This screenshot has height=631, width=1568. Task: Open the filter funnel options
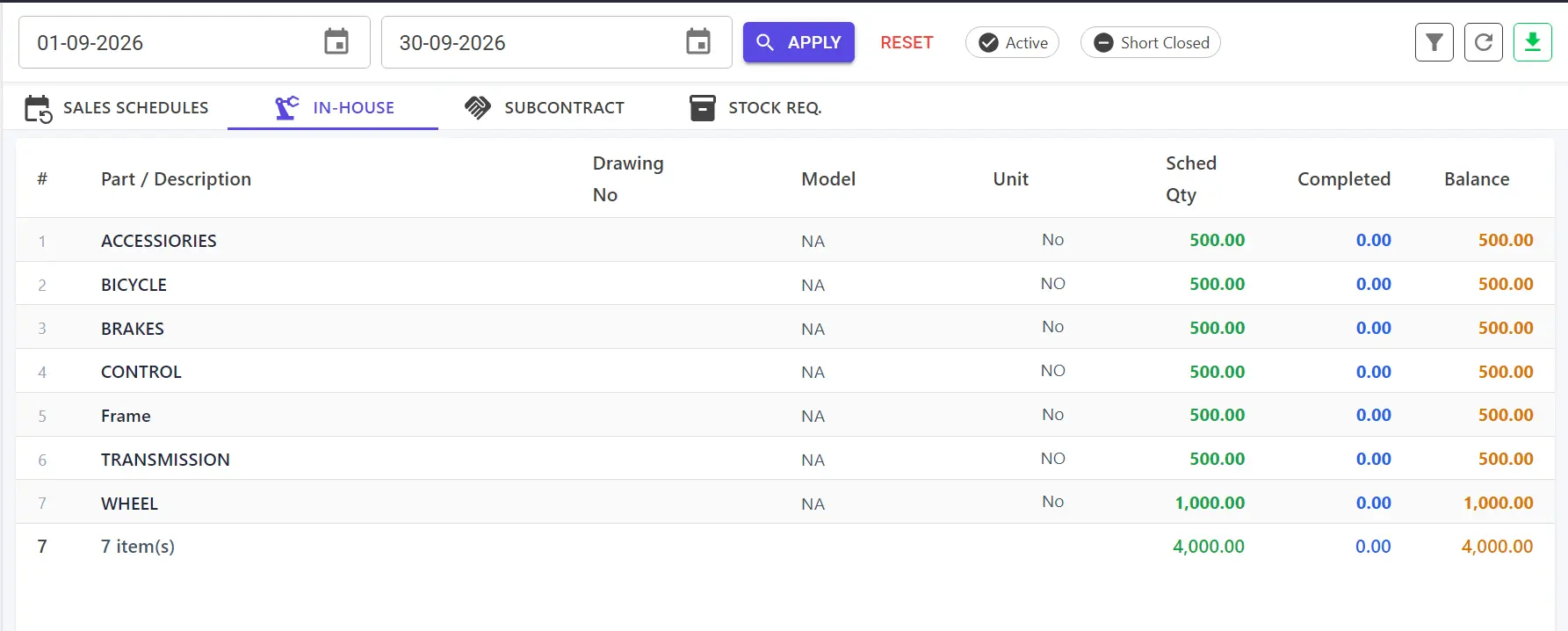(x=1434, y=42)
